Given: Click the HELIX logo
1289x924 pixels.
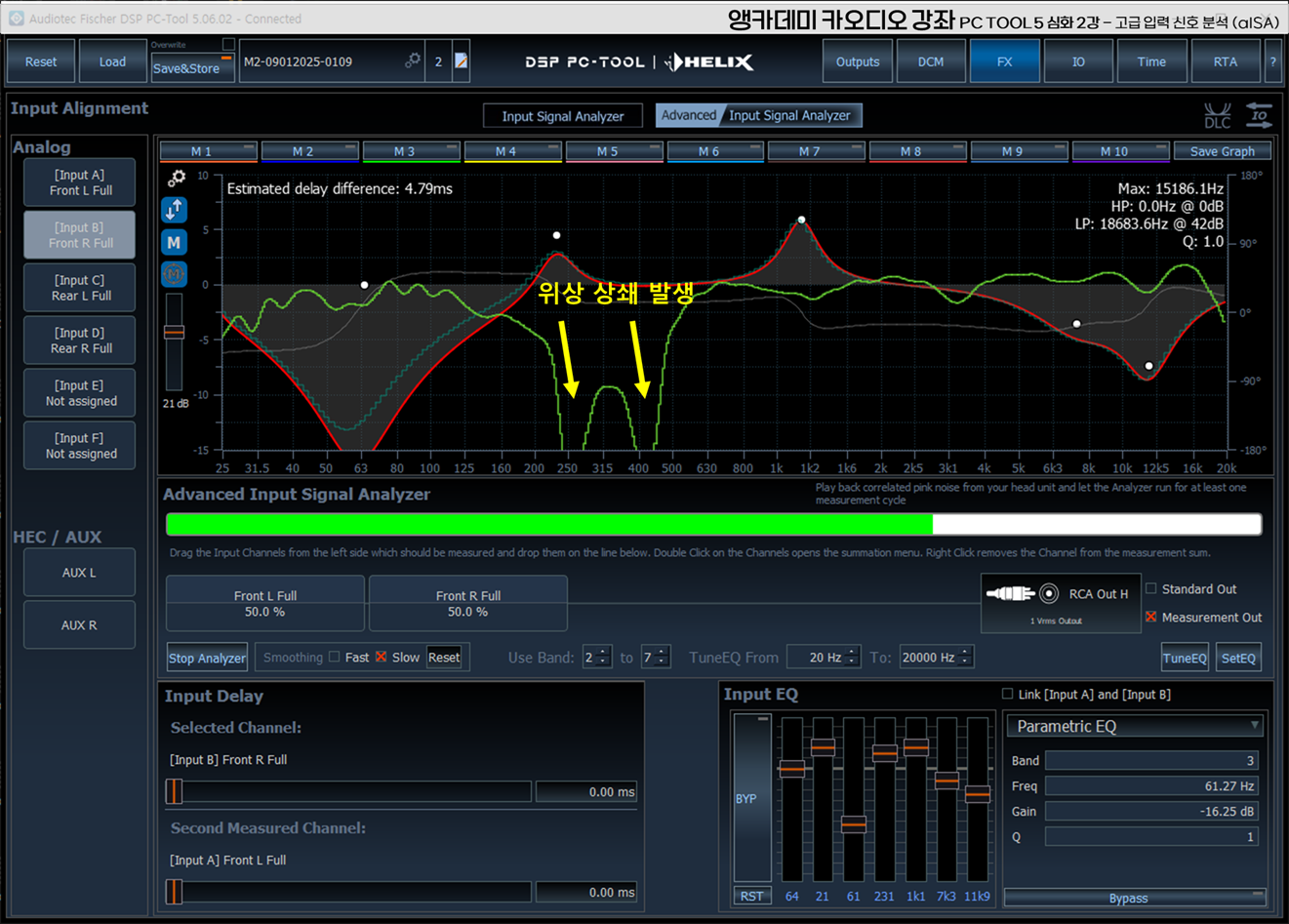Looking at the screenshot, I should 708,61.
